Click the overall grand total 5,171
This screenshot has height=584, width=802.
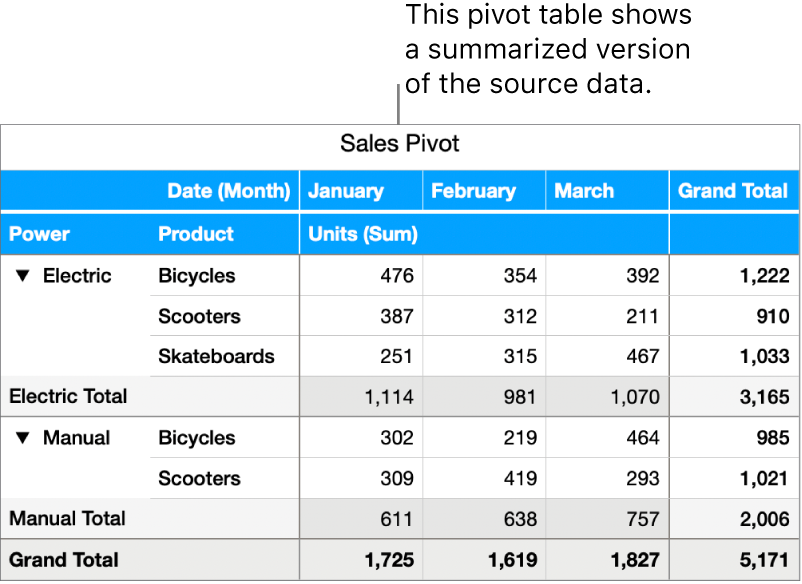coord(764,561)
